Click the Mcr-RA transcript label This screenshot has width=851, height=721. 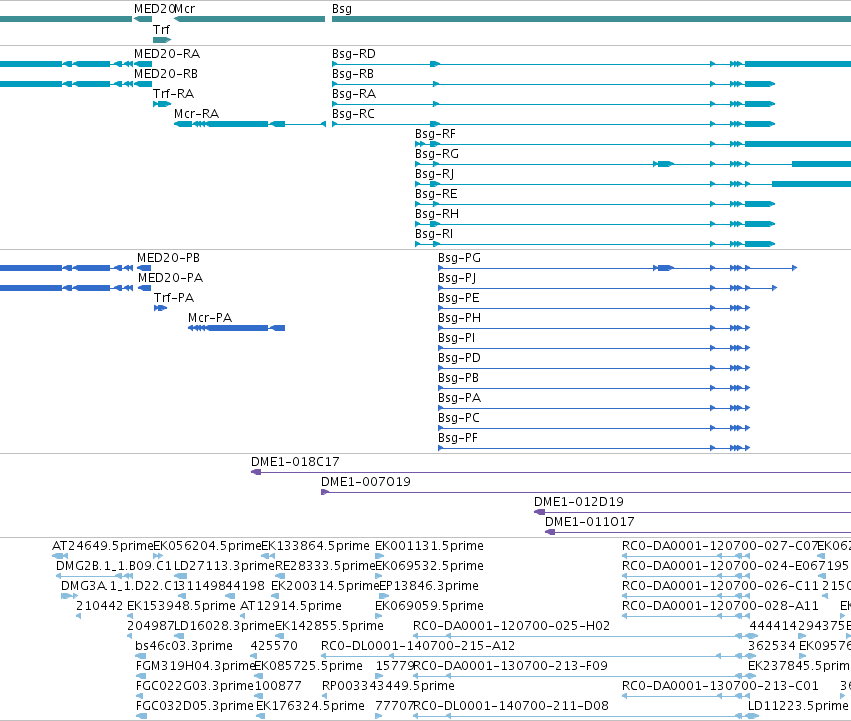pyautogui.click(x=196, y=114)
